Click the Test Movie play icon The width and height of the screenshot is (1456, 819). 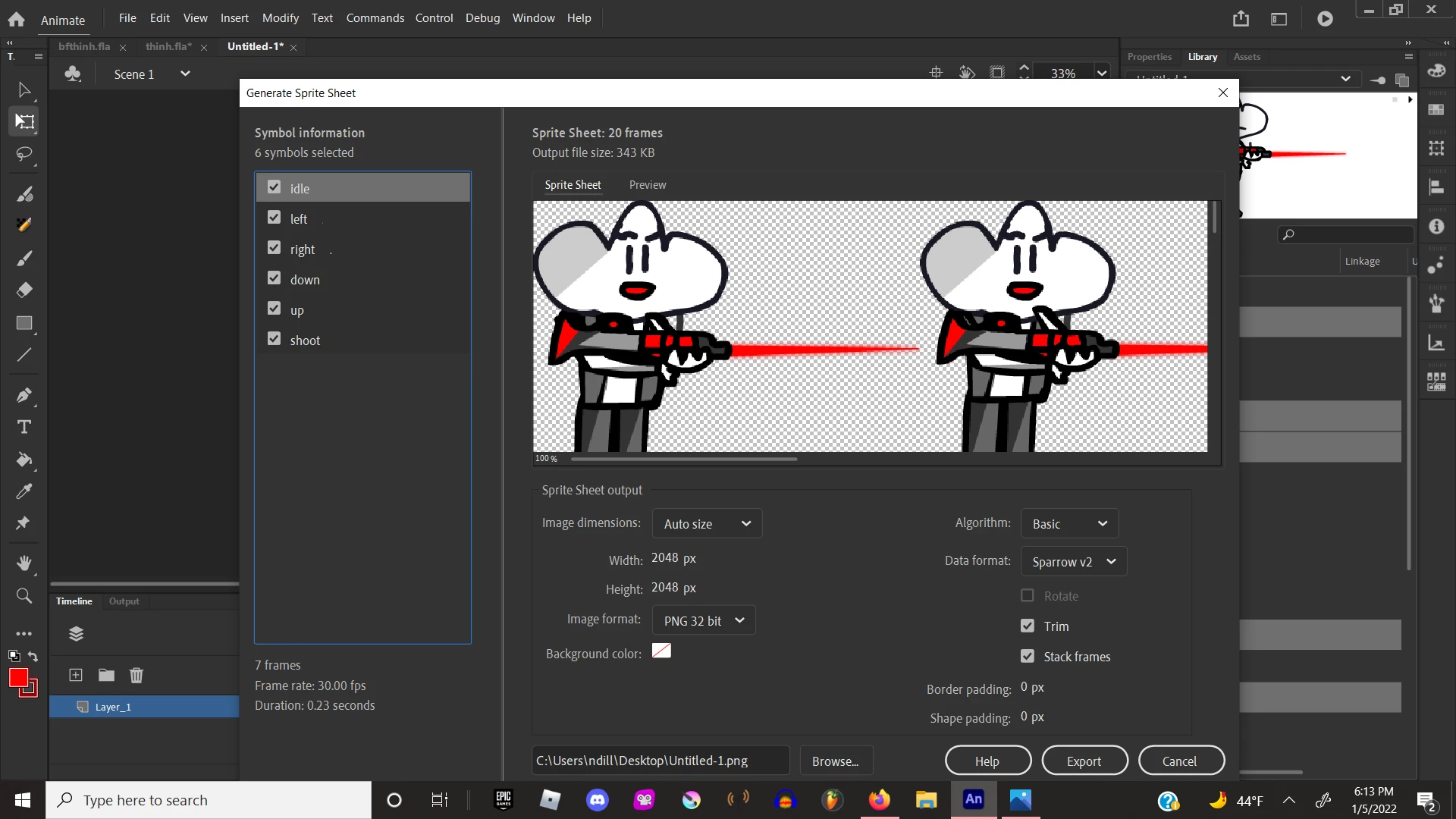(1325, 19)
